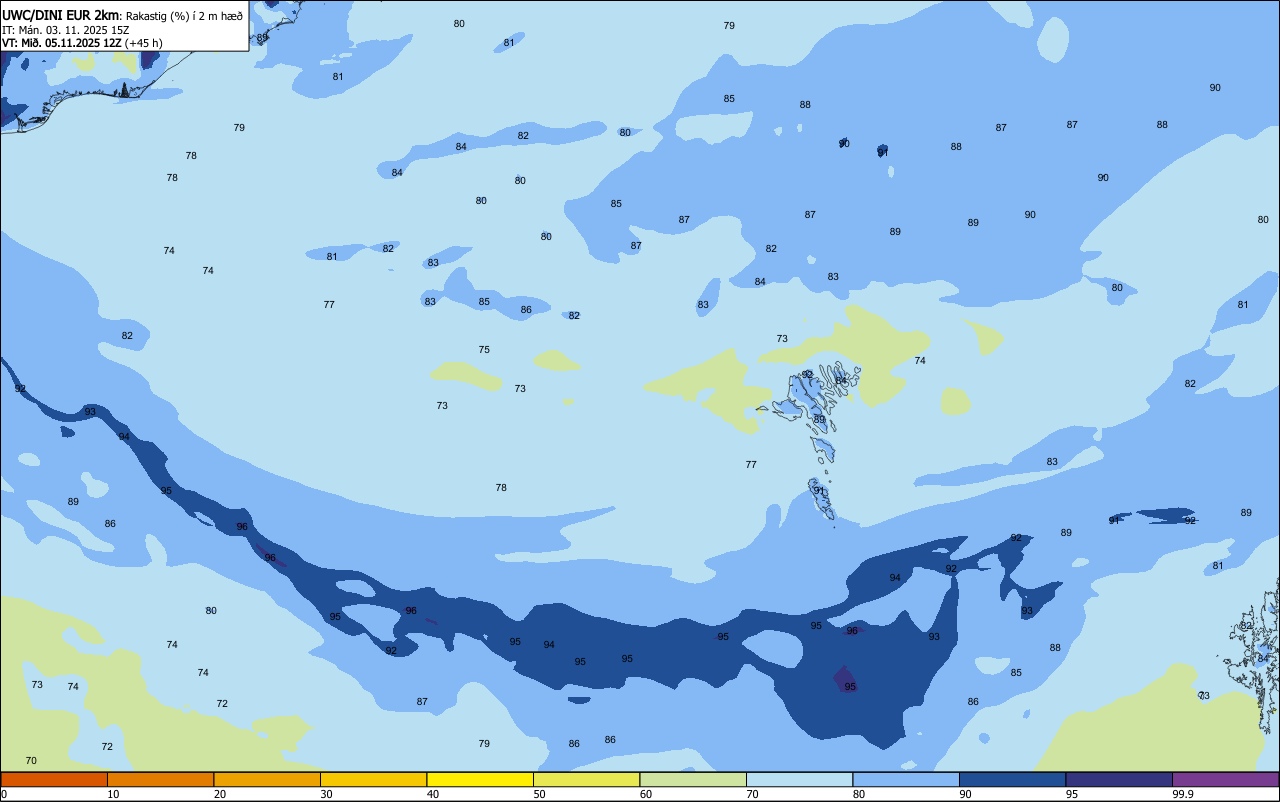This screenshot has width=1280, height=802.
Task: Click the legend tick label "40"
Action: [x=432, y=794]
